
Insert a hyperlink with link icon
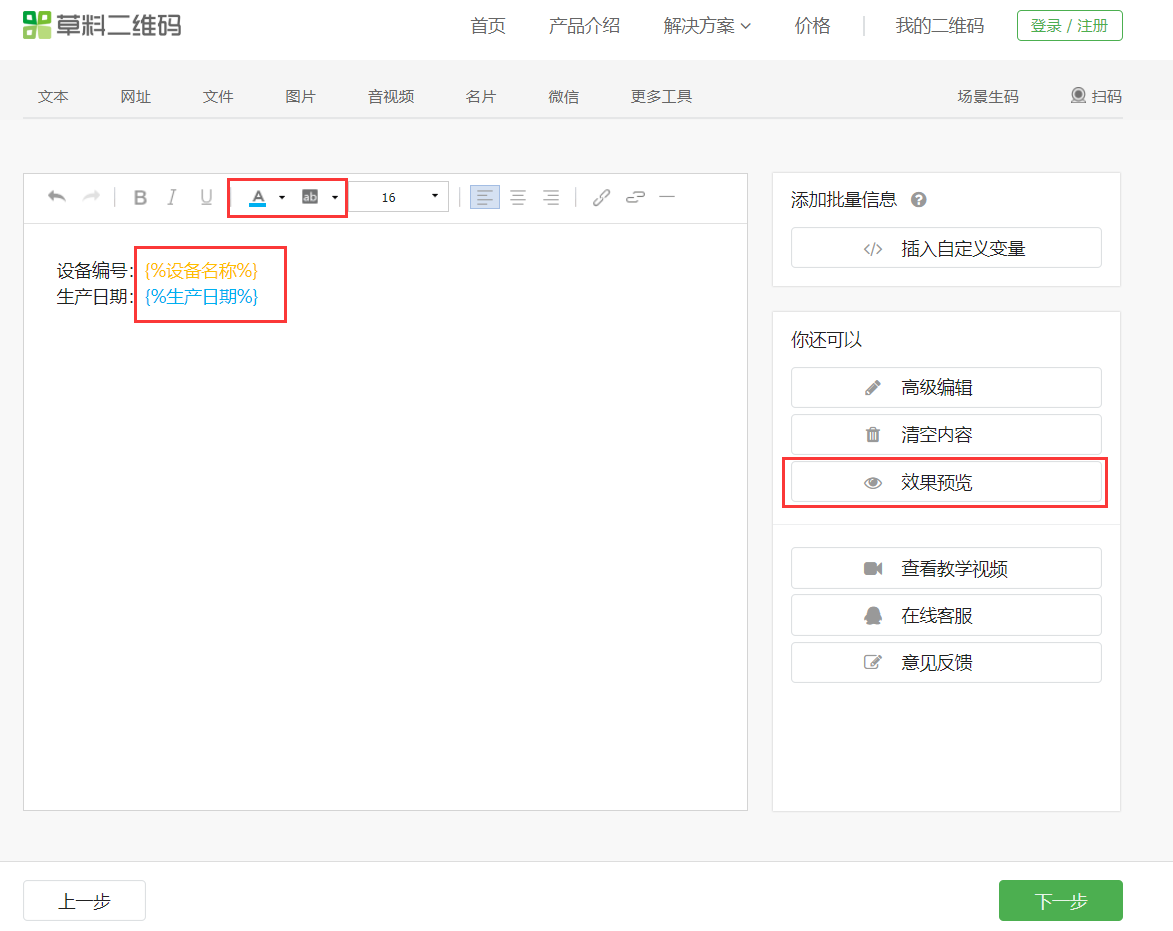point(601,197)
